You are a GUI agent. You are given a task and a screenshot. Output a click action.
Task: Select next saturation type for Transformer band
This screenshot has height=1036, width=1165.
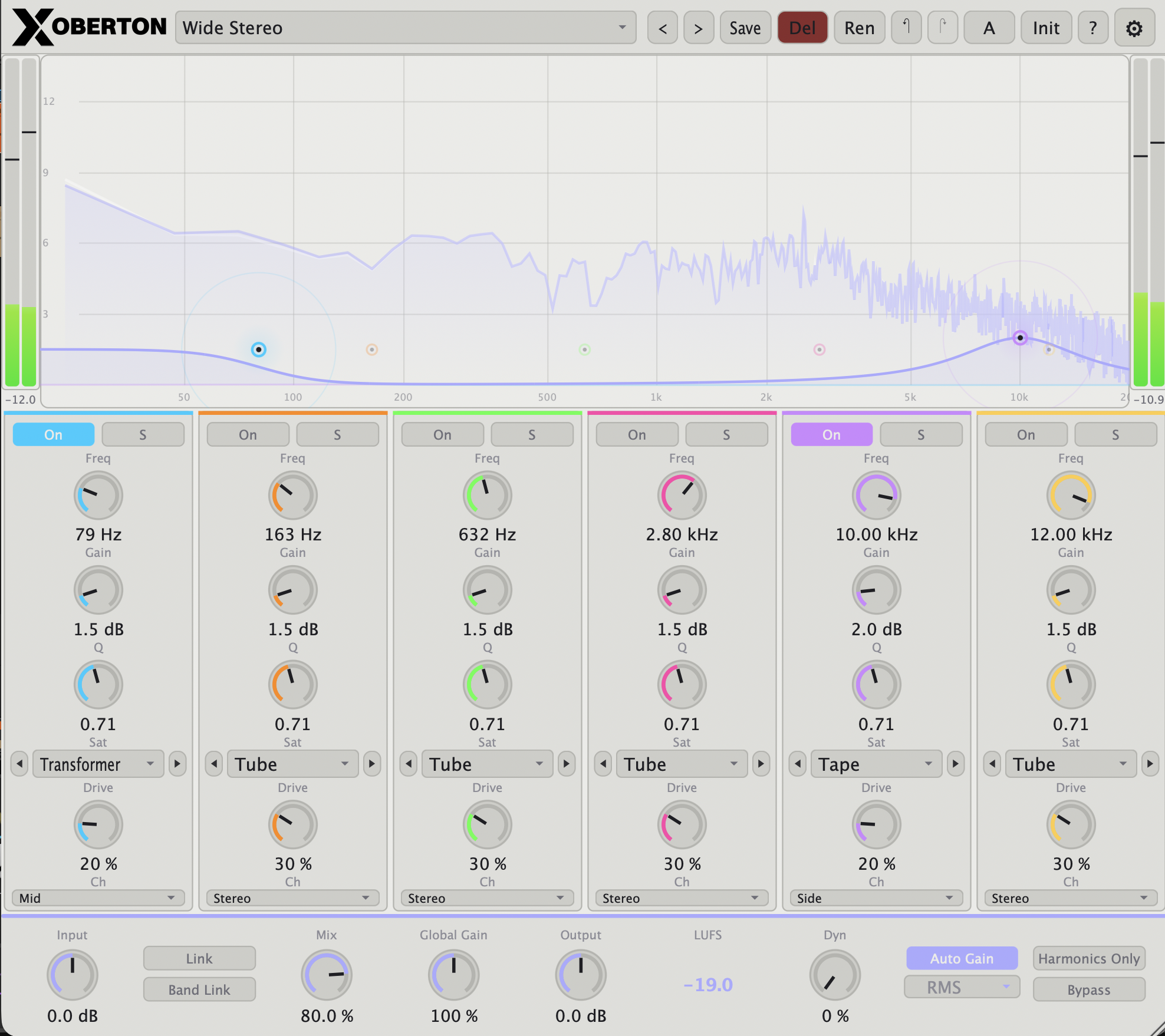(x=177, y=764)
